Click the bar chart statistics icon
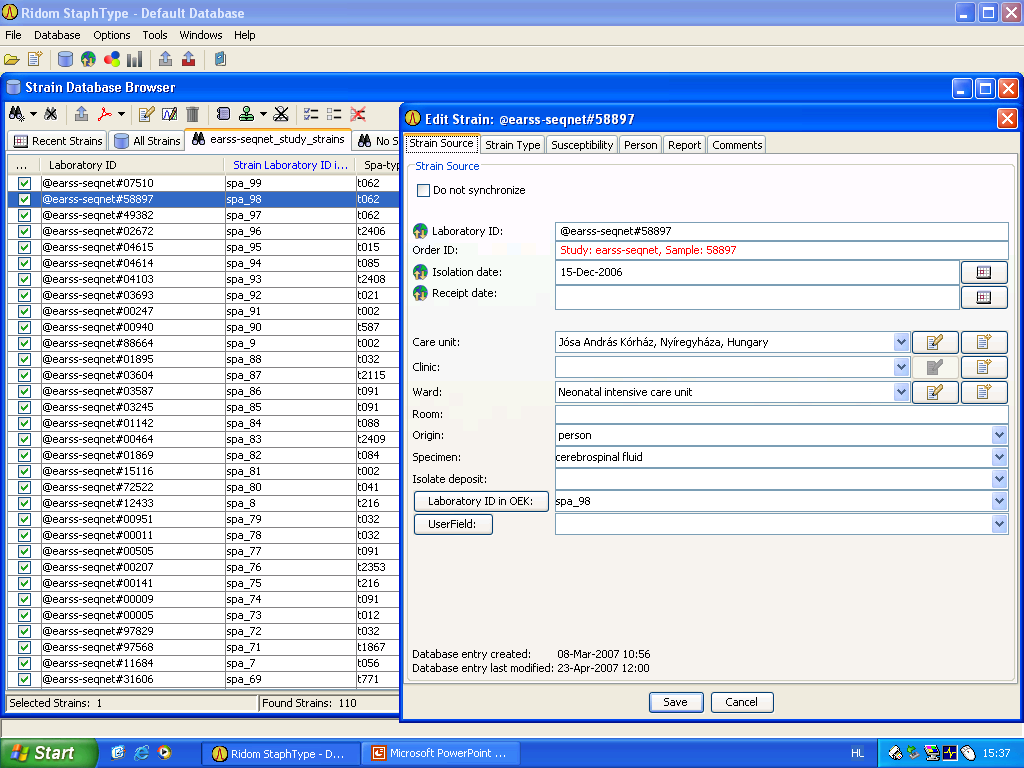This screenshot has height=768, width=1024. tap(135, 59)
